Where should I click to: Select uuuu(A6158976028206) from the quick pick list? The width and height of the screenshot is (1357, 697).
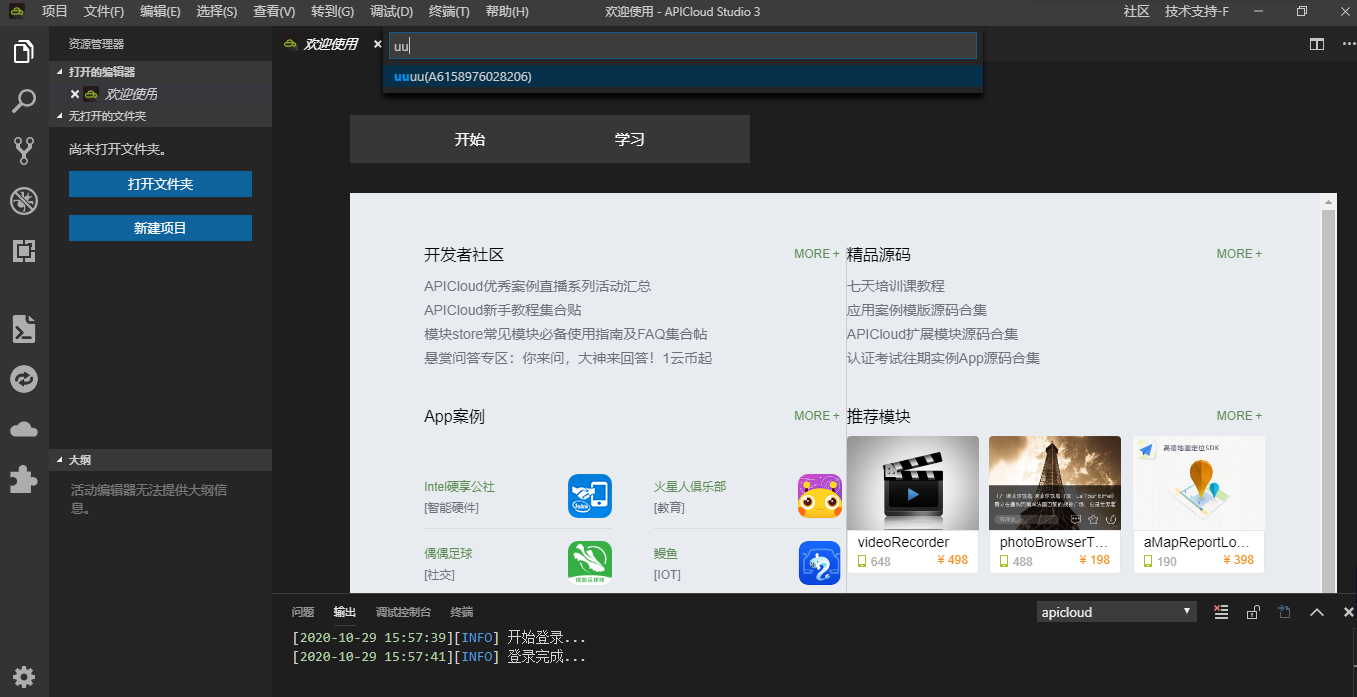[683, 77]
